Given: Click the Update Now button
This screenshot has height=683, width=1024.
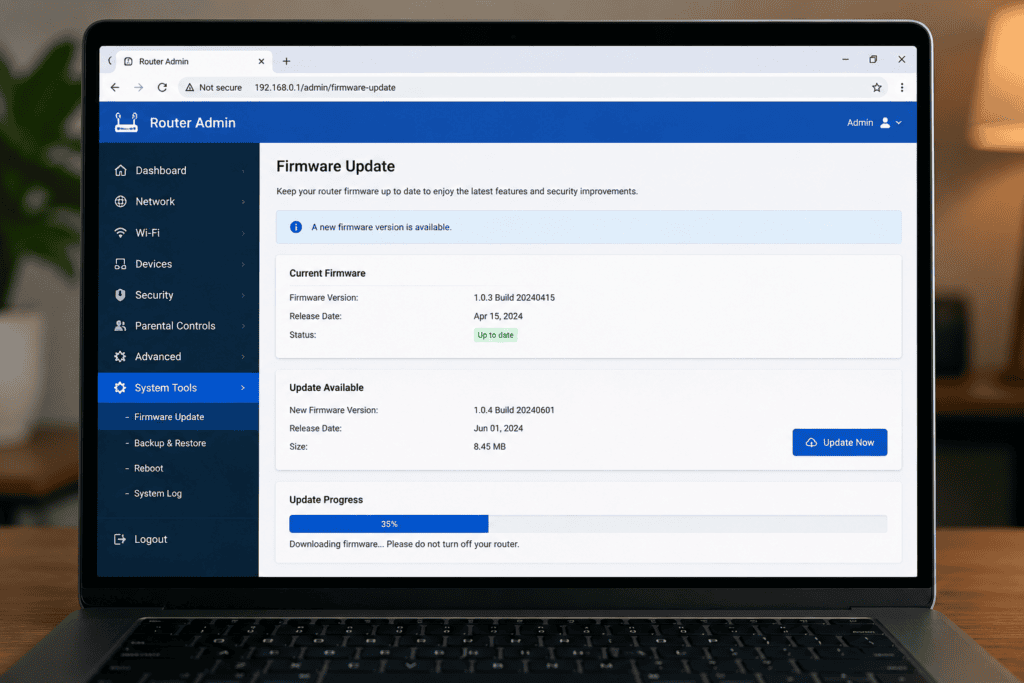Looking at the screenshot, I should tap(839, 442).
